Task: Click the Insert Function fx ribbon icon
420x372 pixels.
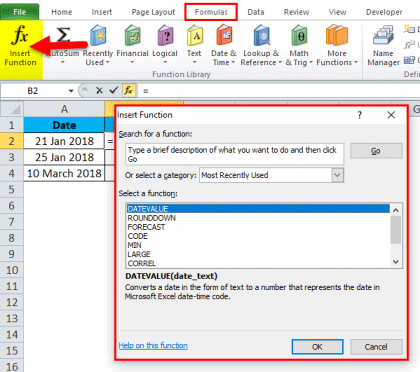Action: pyautogui.click(x=20, y=35)
